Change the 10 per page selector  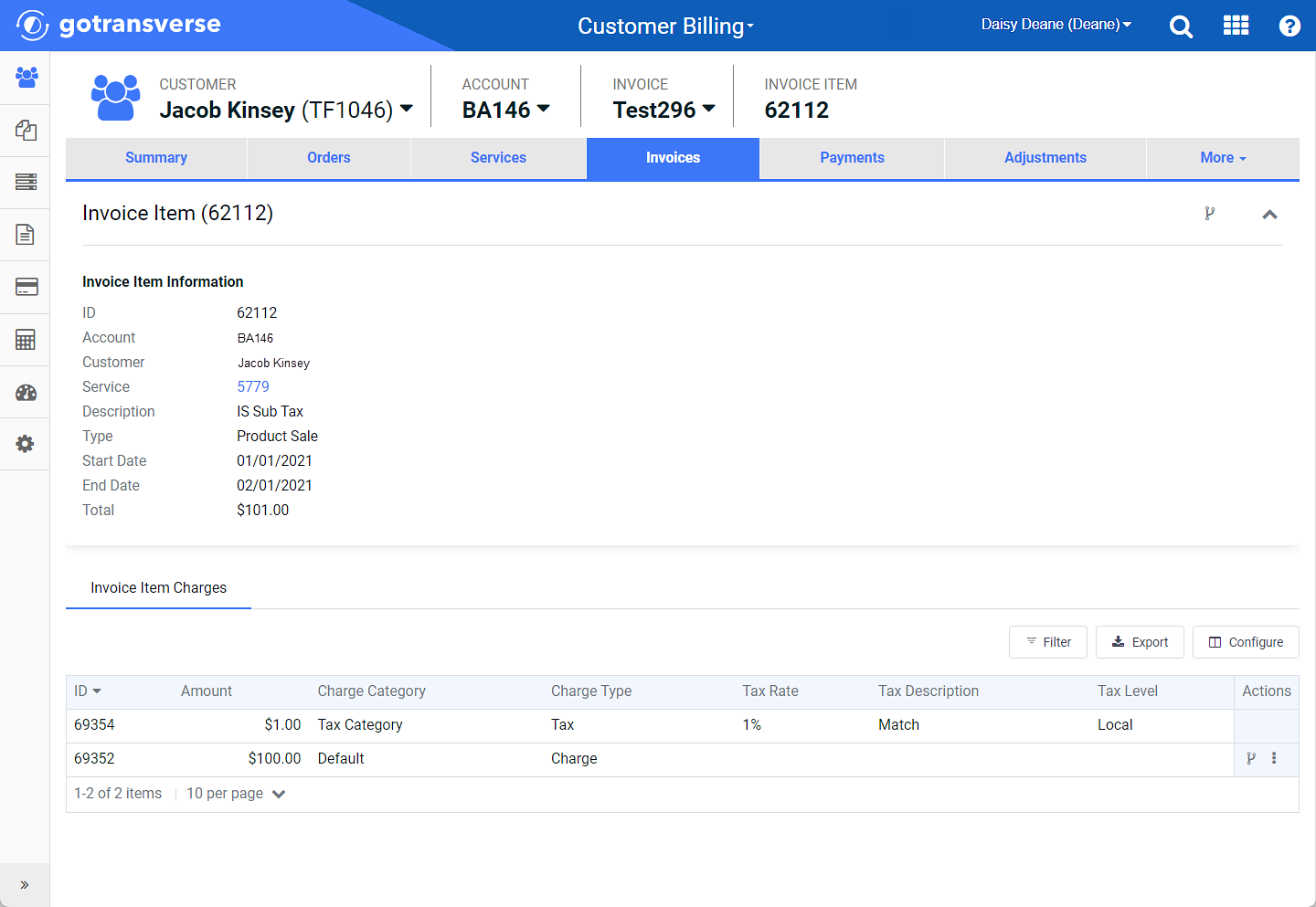236,794
